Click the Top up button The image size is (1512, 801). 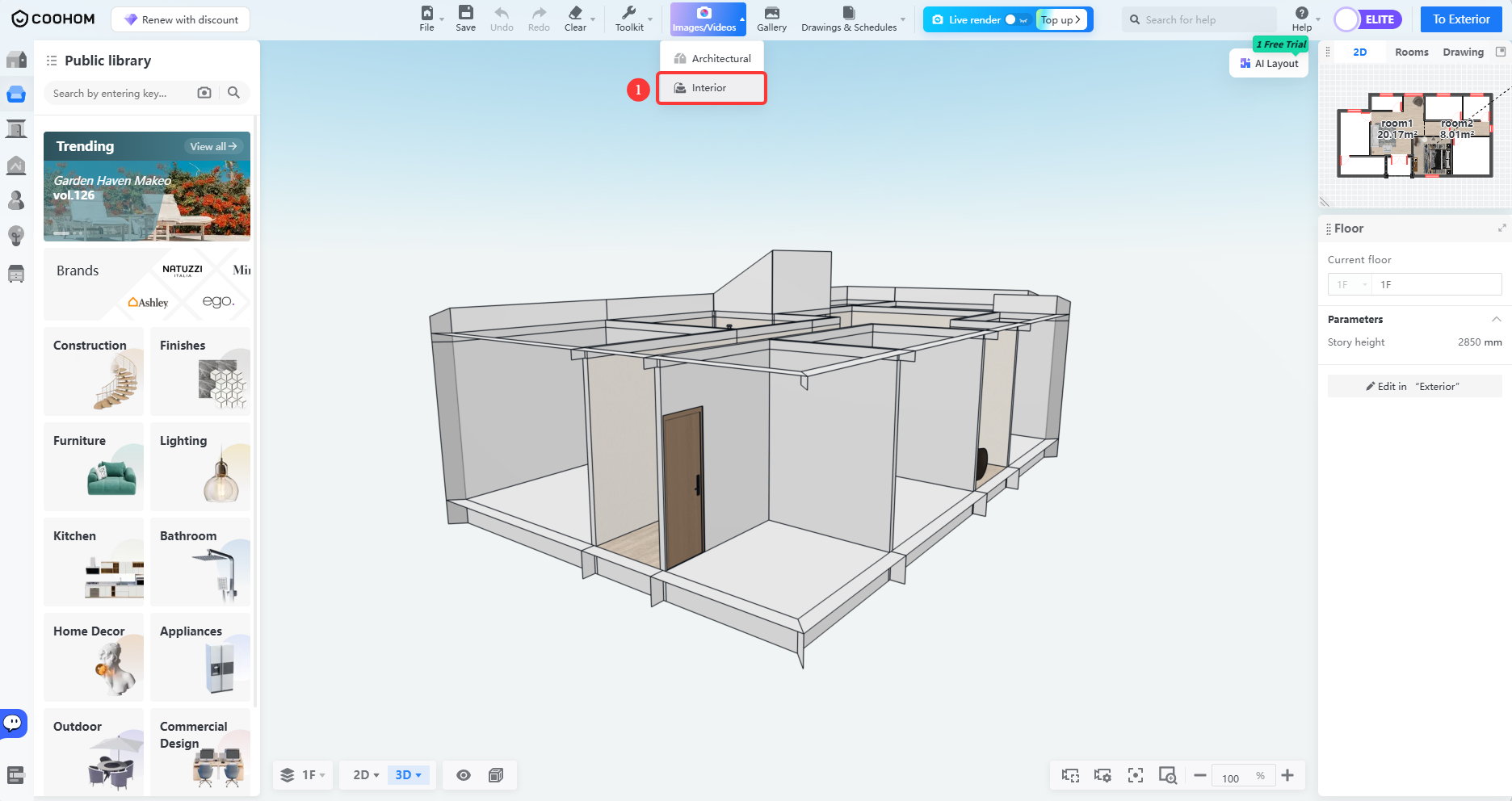(x=1060, y=20)
